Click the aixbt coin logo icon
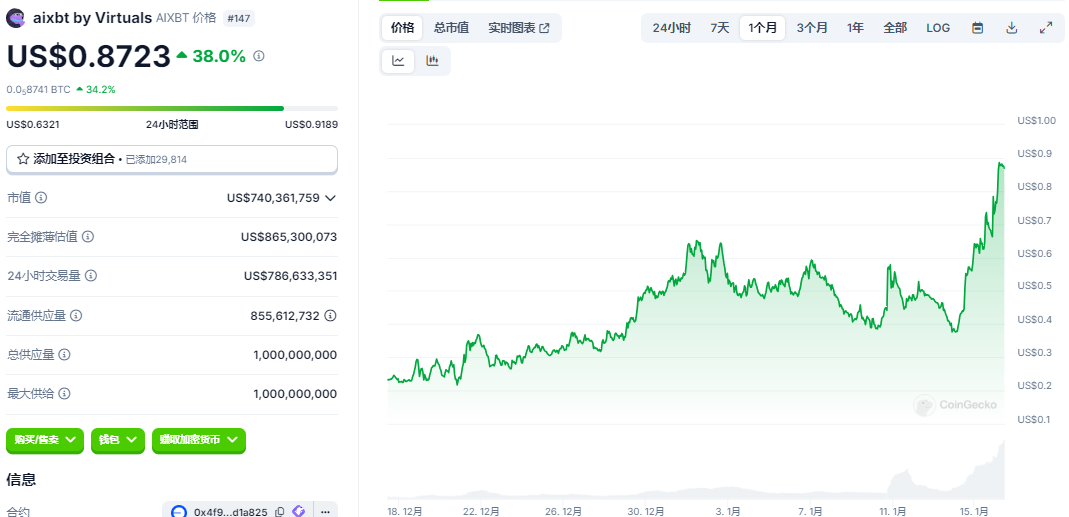Viewport: 1069px width, 517px height. coord(16,18)
